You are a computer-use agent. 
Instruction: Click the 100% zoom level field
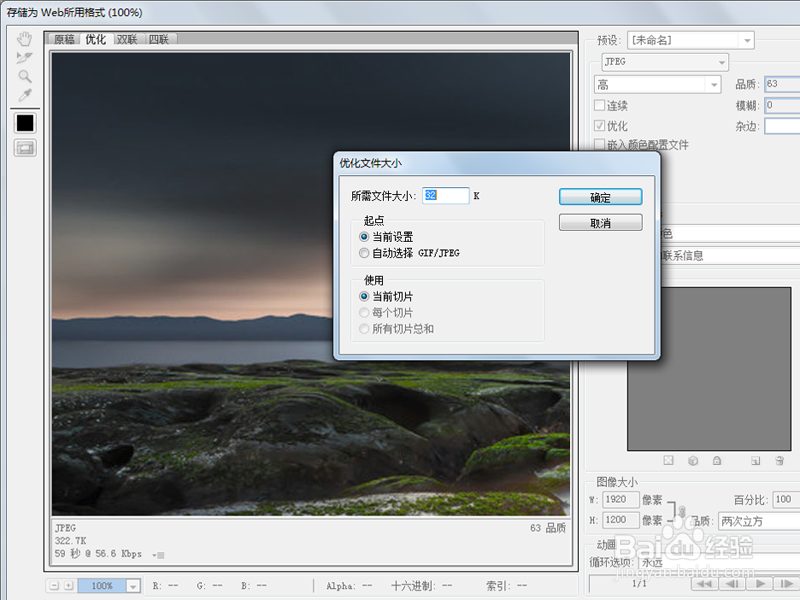pyautogui.click(x=102, y=586)
